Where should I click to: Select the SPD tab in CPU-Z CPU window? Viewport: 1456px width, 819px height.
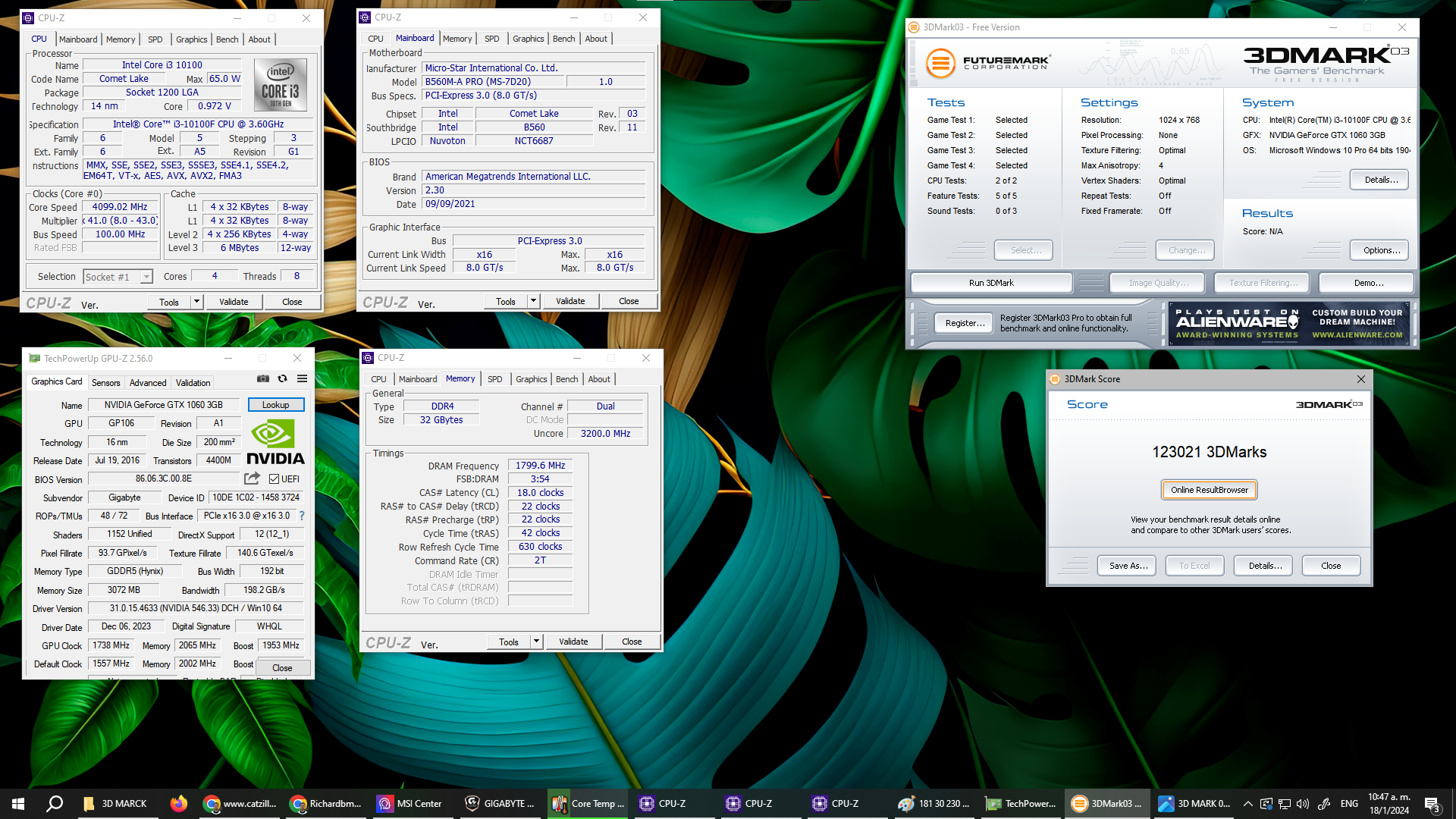tap(155, 39)
